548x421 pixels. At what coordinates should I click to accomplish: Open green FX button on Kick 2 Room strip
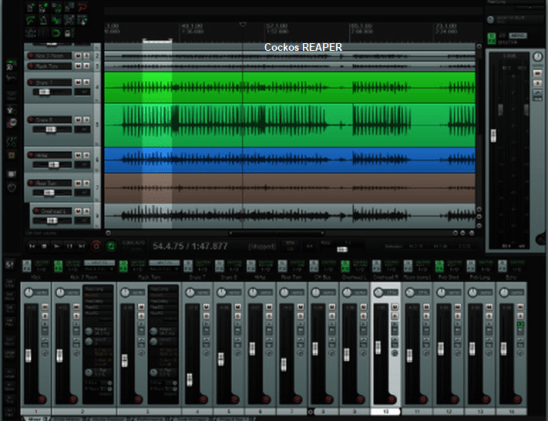point(58,266)
